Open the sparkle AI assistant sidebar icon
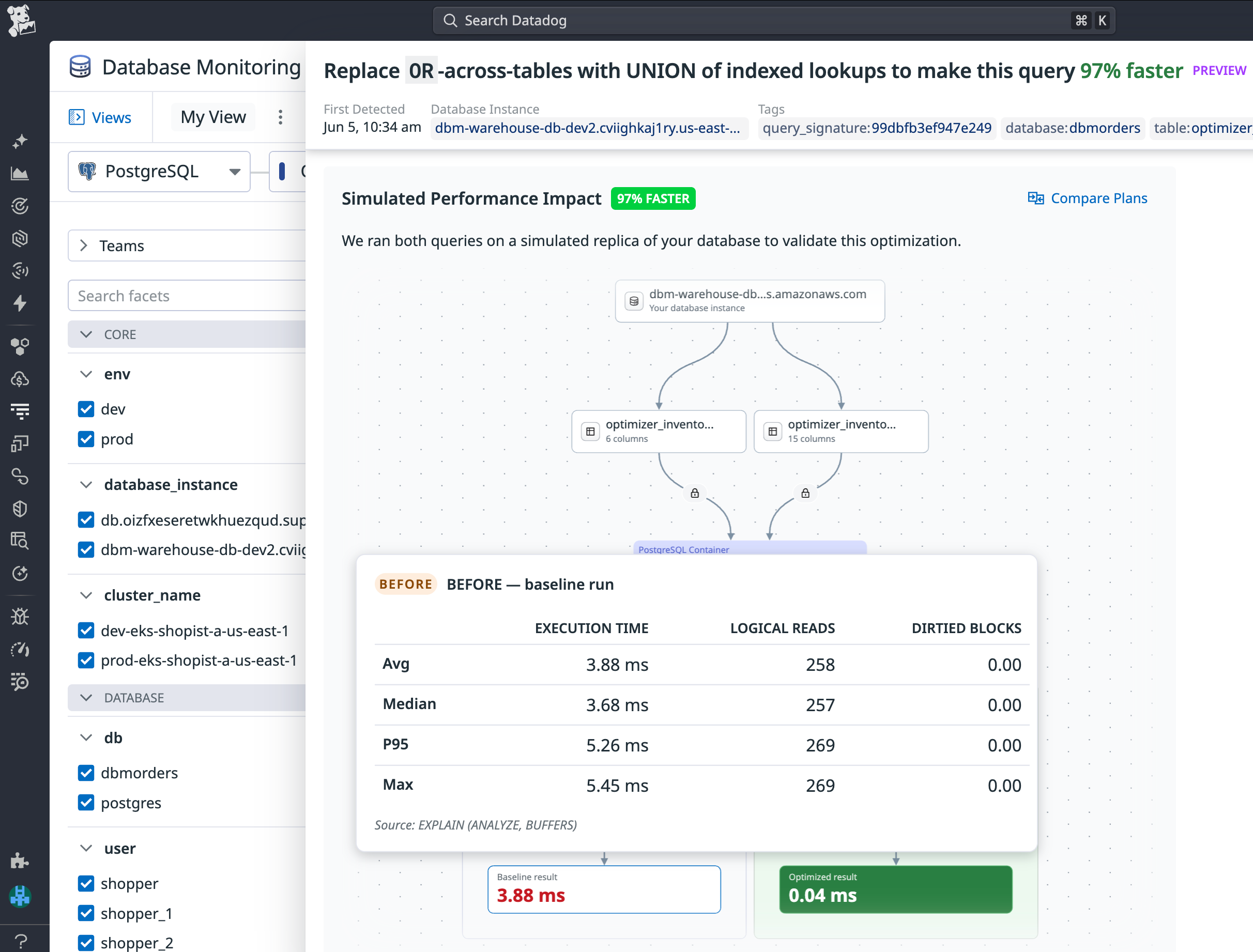This screenshot has width=1253, height=952. point(20,141)
